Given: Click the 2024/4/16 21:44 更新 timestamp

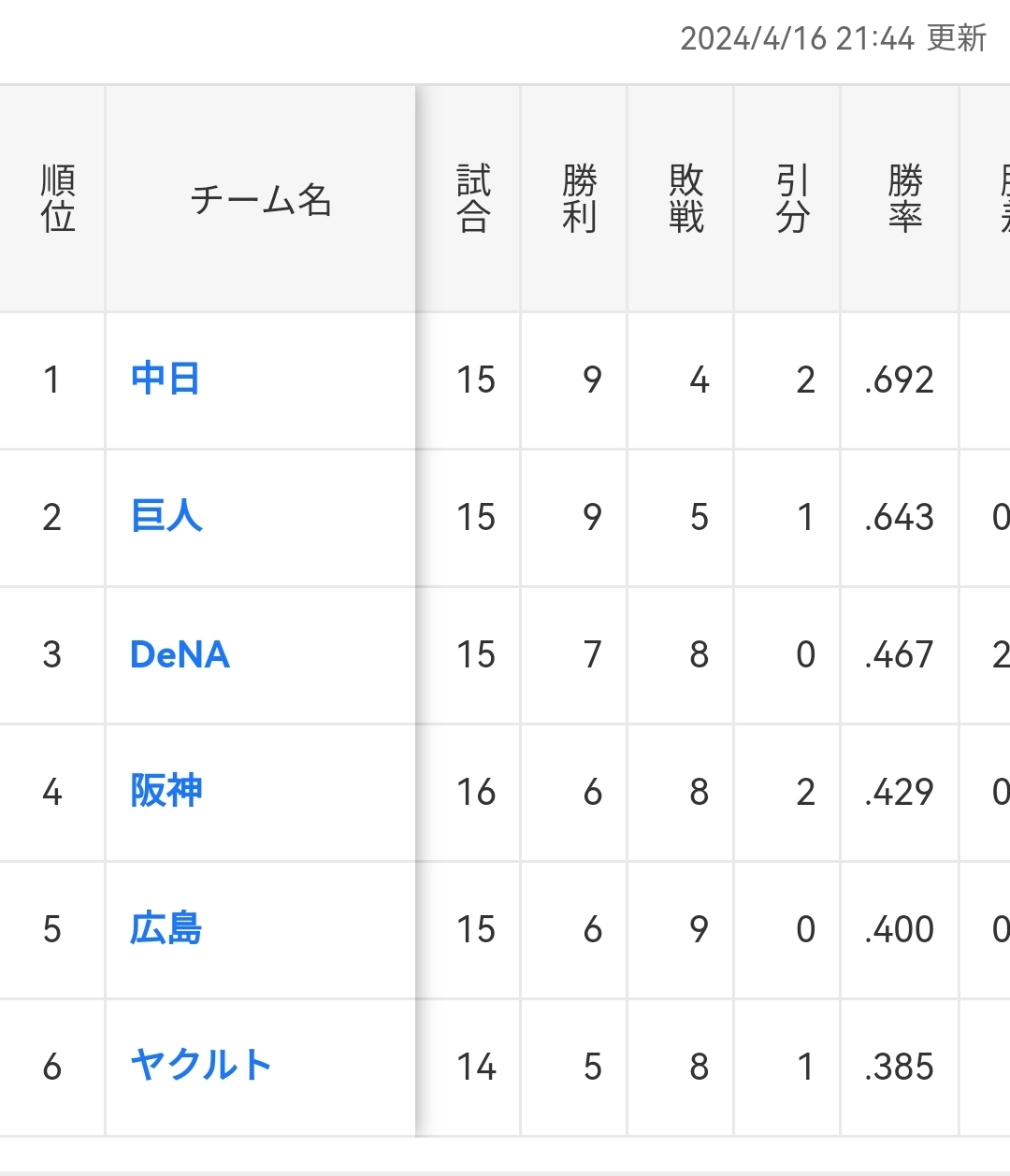Looking at the screenshot, I should (x=832, y=38).
